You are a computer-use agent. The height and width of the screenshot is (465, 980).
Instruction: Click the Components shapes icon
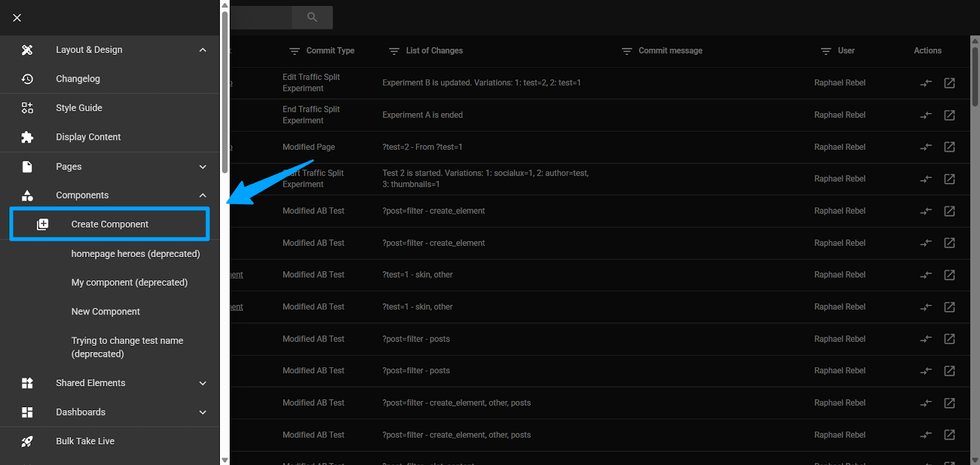(x=27, y=195)
